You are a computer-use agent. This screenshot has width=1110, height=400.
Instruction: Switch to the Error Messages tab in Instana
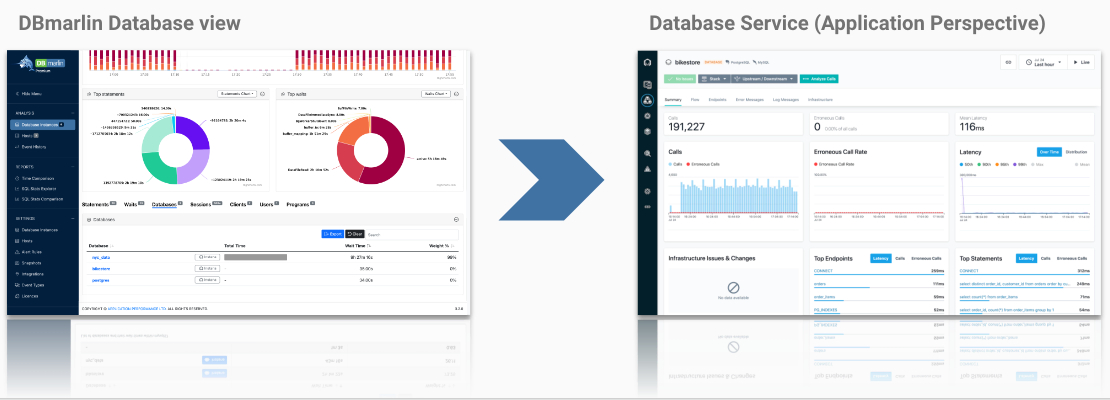click(x=750, y=100)
